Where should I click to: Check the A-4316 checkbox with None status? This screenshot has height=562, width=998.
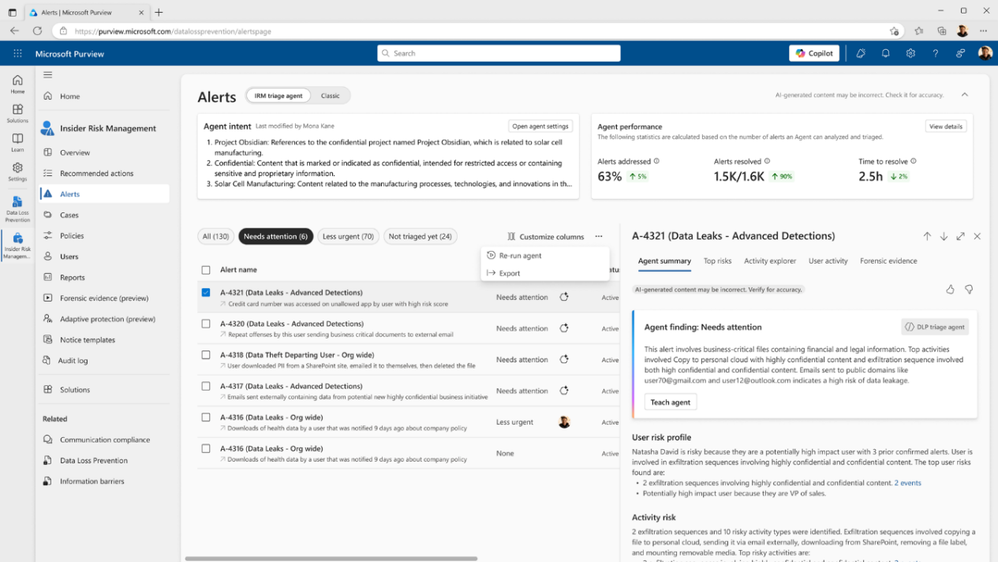coord(206,449)
